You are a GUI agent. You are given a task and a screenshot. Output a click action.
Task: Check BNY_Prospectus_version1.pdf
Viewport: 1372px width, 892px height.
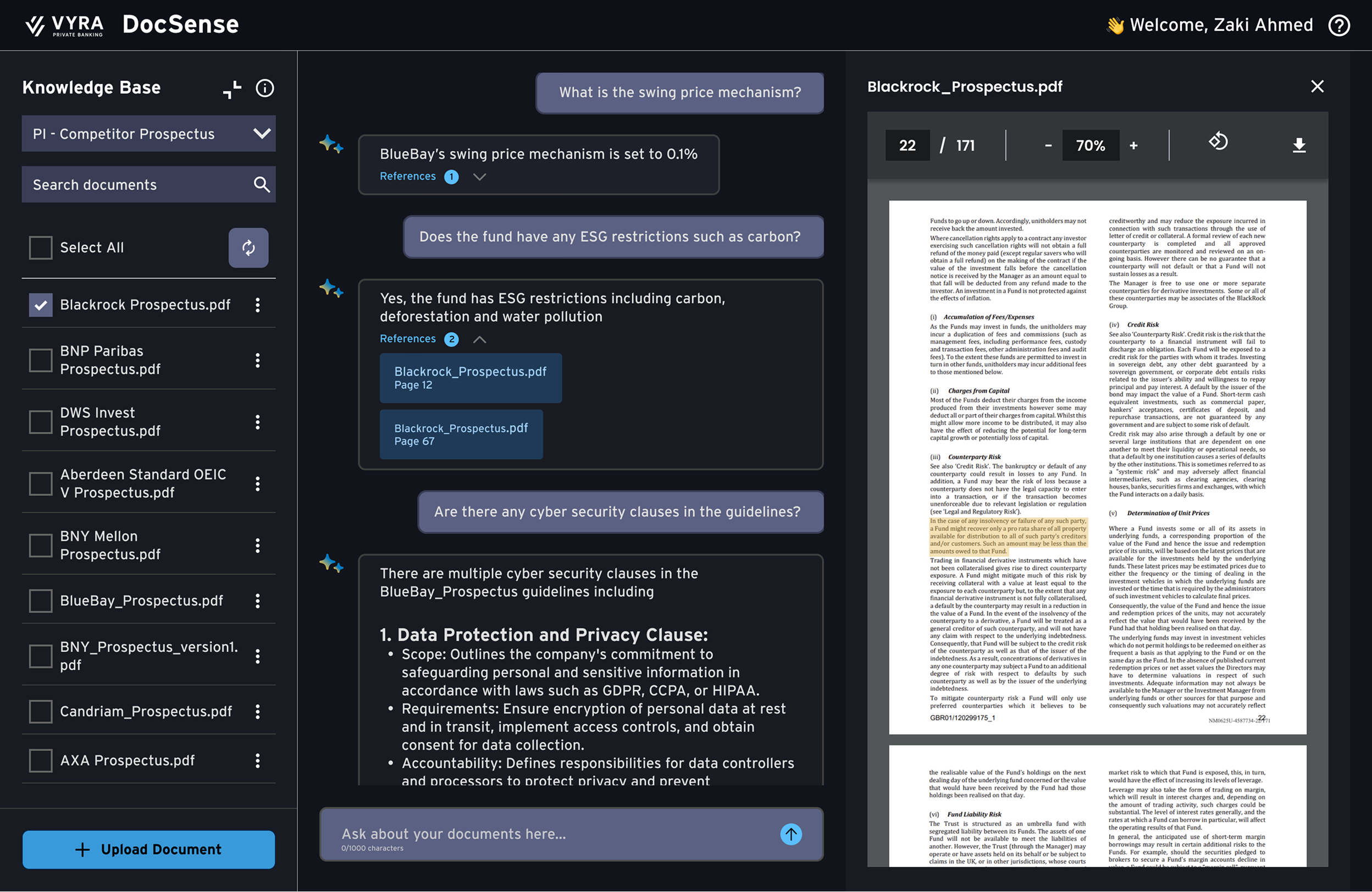[x=41, y=656]
